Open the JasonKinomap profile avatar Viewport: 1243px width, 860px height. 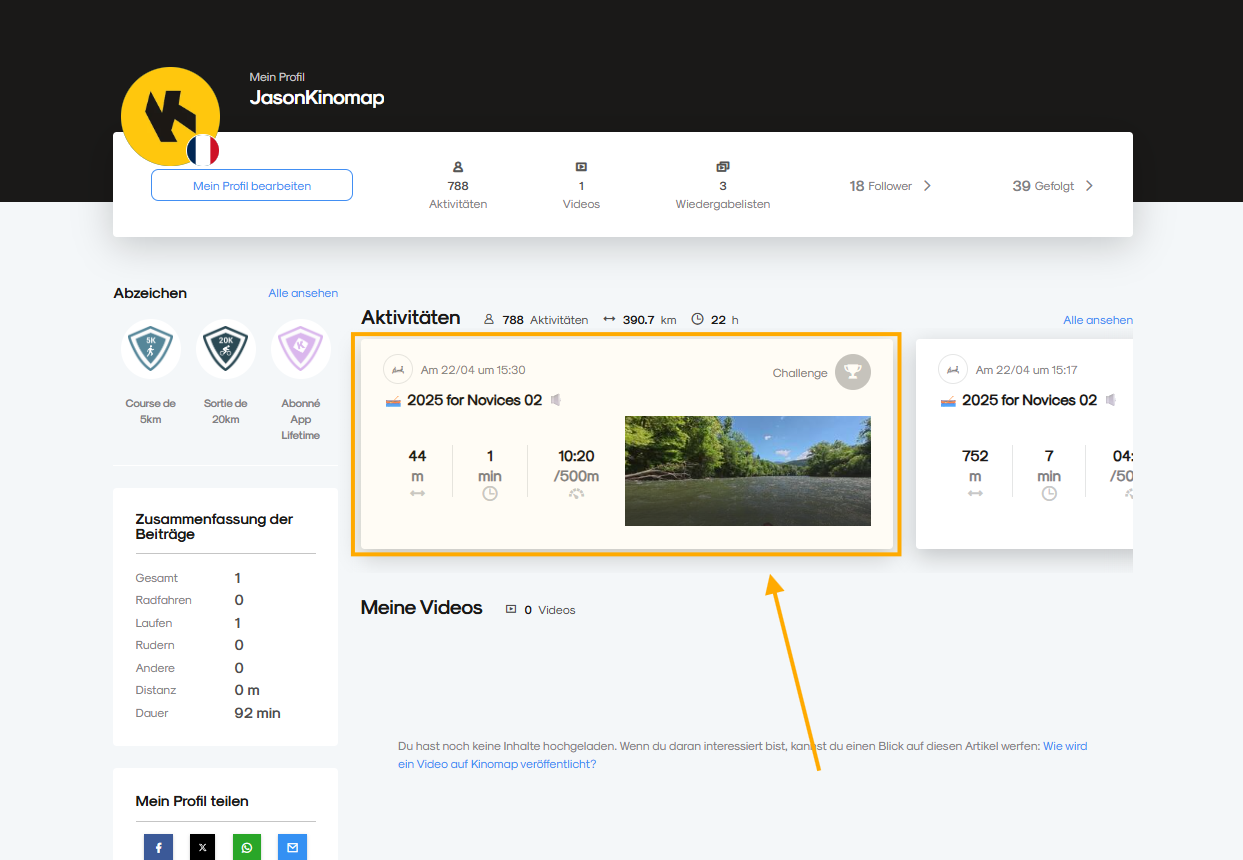(170, 116)
